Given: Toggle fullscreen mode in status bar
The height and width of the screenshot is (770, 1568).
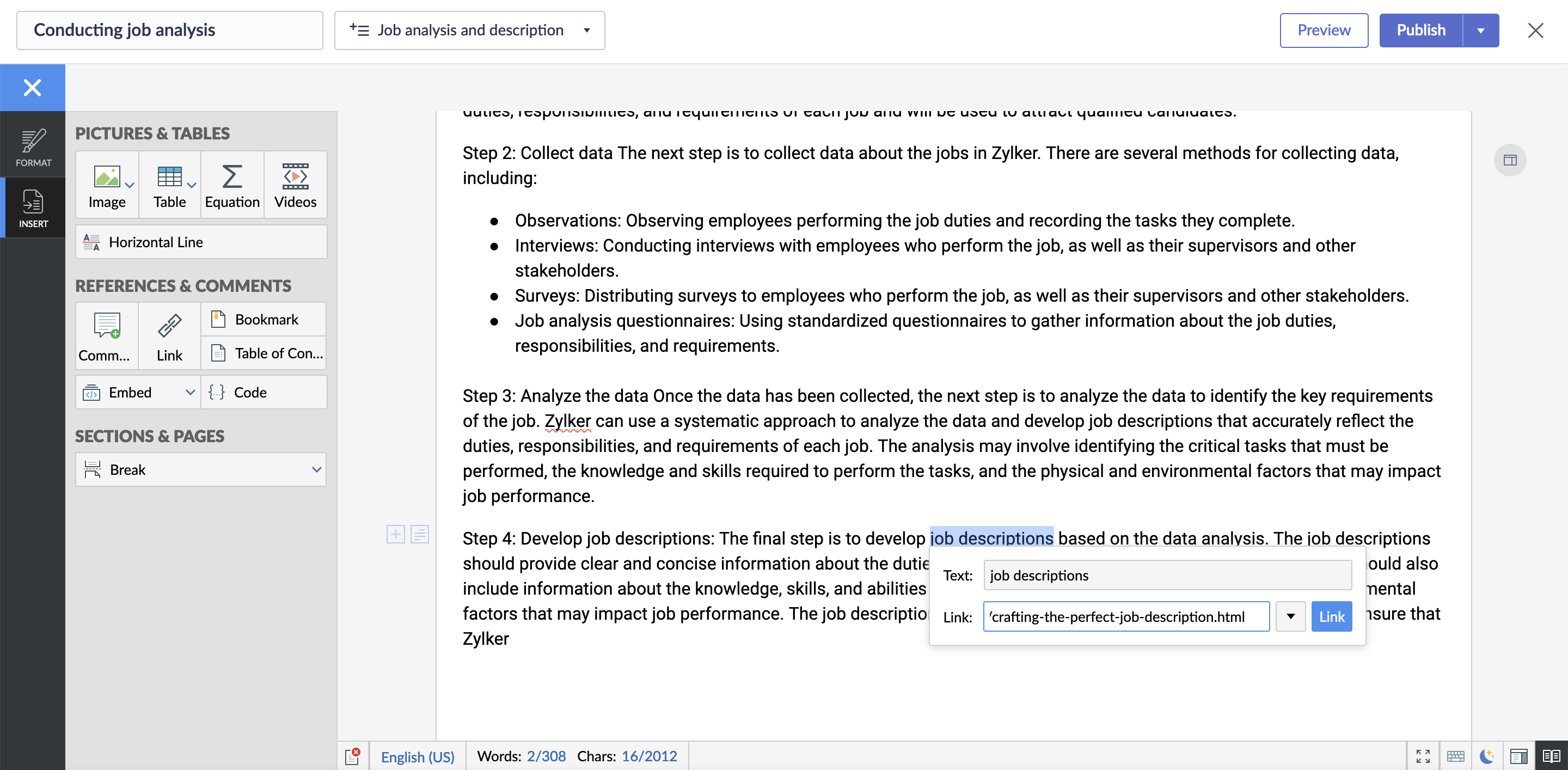Looking at the screenshot, I should [x=1423, y=756].
